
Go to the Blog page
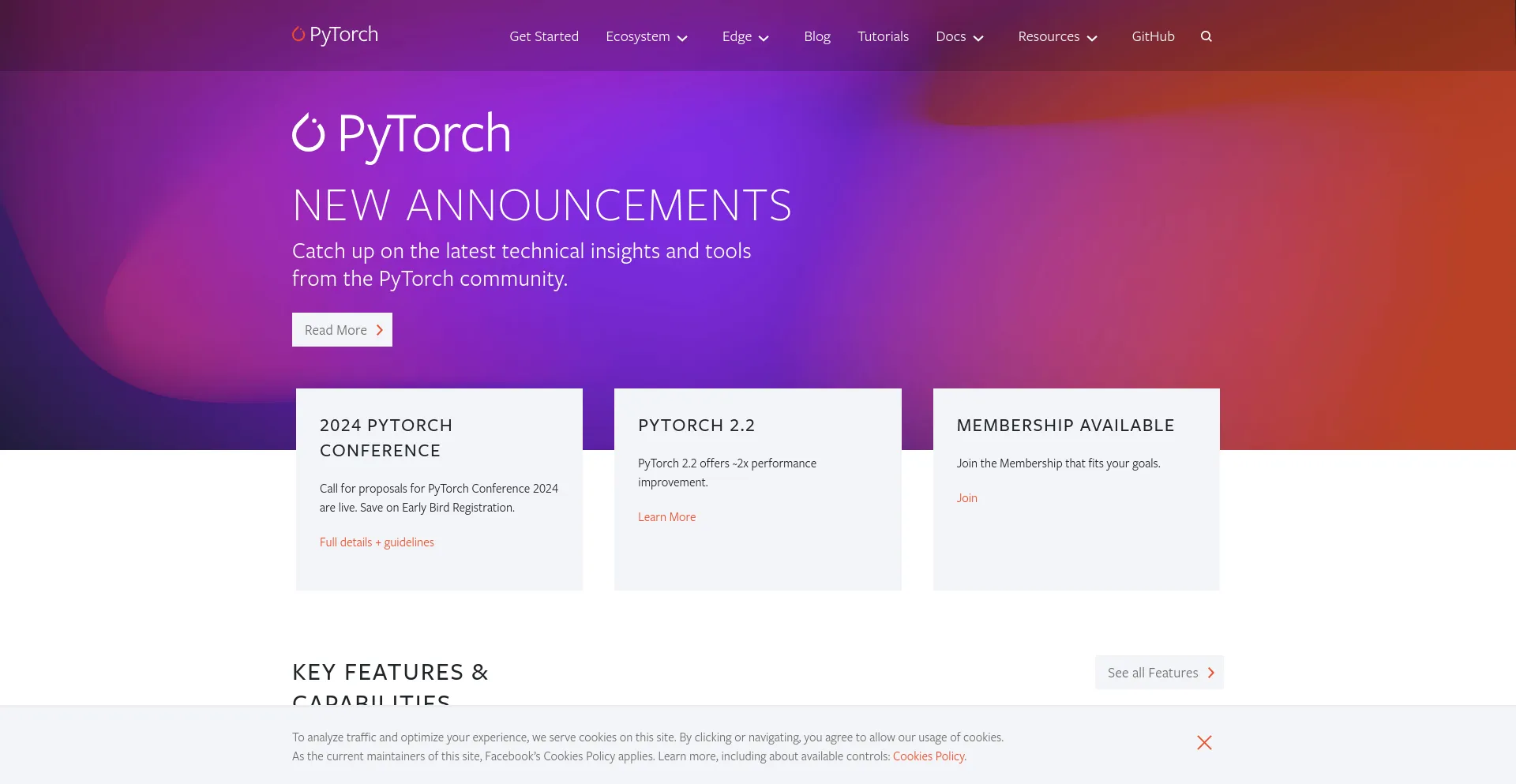(x=817, y=36)
